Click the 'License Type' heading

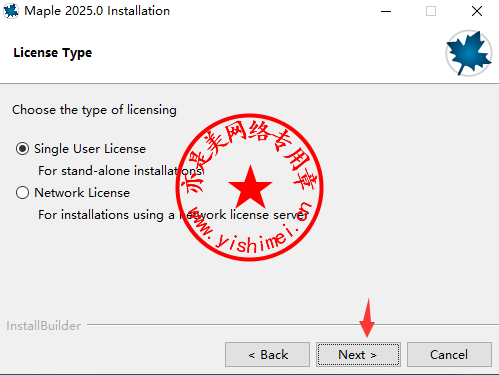click(x=53, y=53)
